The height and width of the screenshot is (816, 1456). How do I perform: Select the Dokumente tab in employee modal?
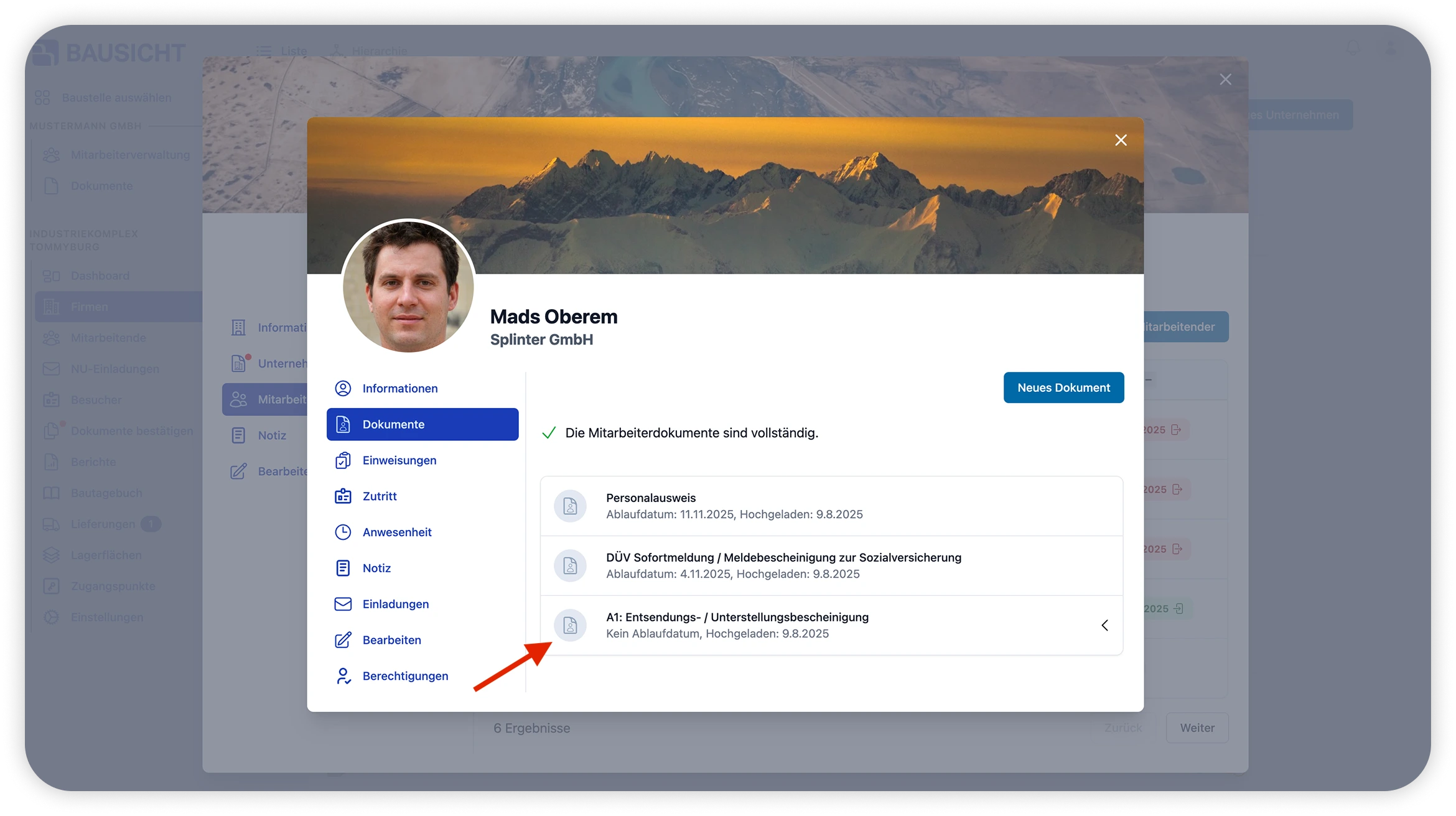pyautogui.click(x=422, y=424)
